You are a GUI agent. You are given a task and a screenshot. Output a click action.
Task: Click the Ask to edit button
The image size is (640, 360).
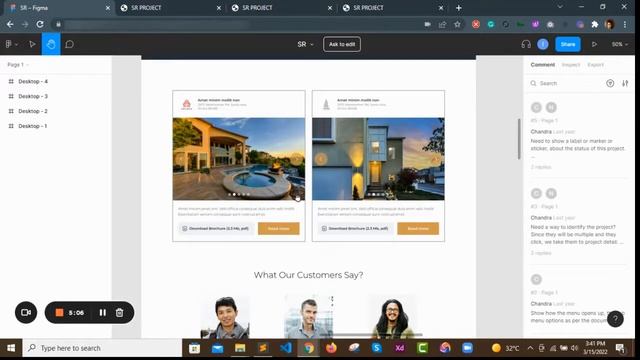pyautogui.click(x=342, y=44)
